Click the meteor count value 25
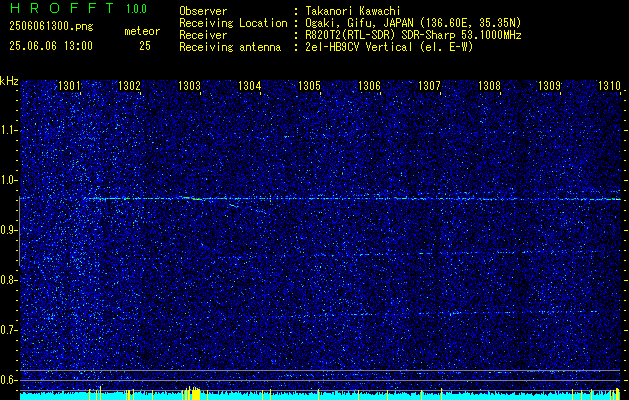The image size is (629, 400). 145,46
